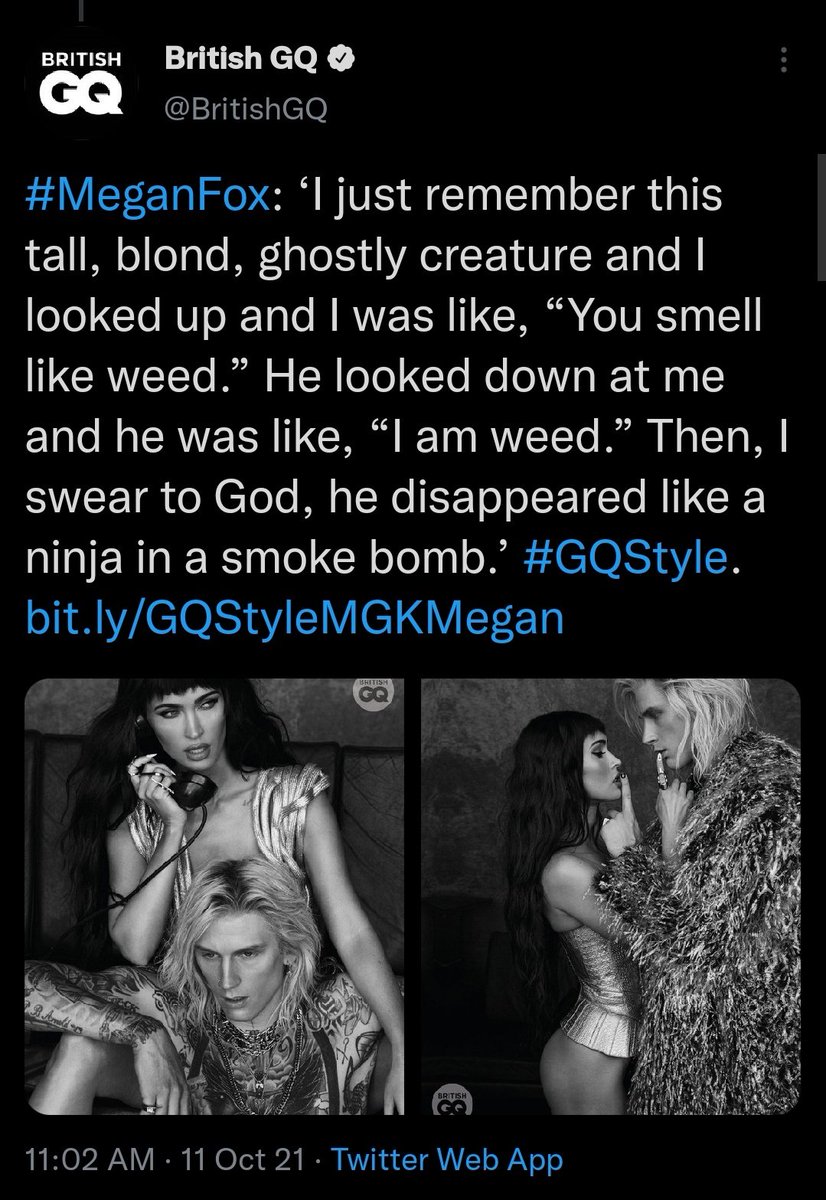View the left photo with telephone
The height and width of the screenshot is (1200, 826).
click(x=215, y=897)
